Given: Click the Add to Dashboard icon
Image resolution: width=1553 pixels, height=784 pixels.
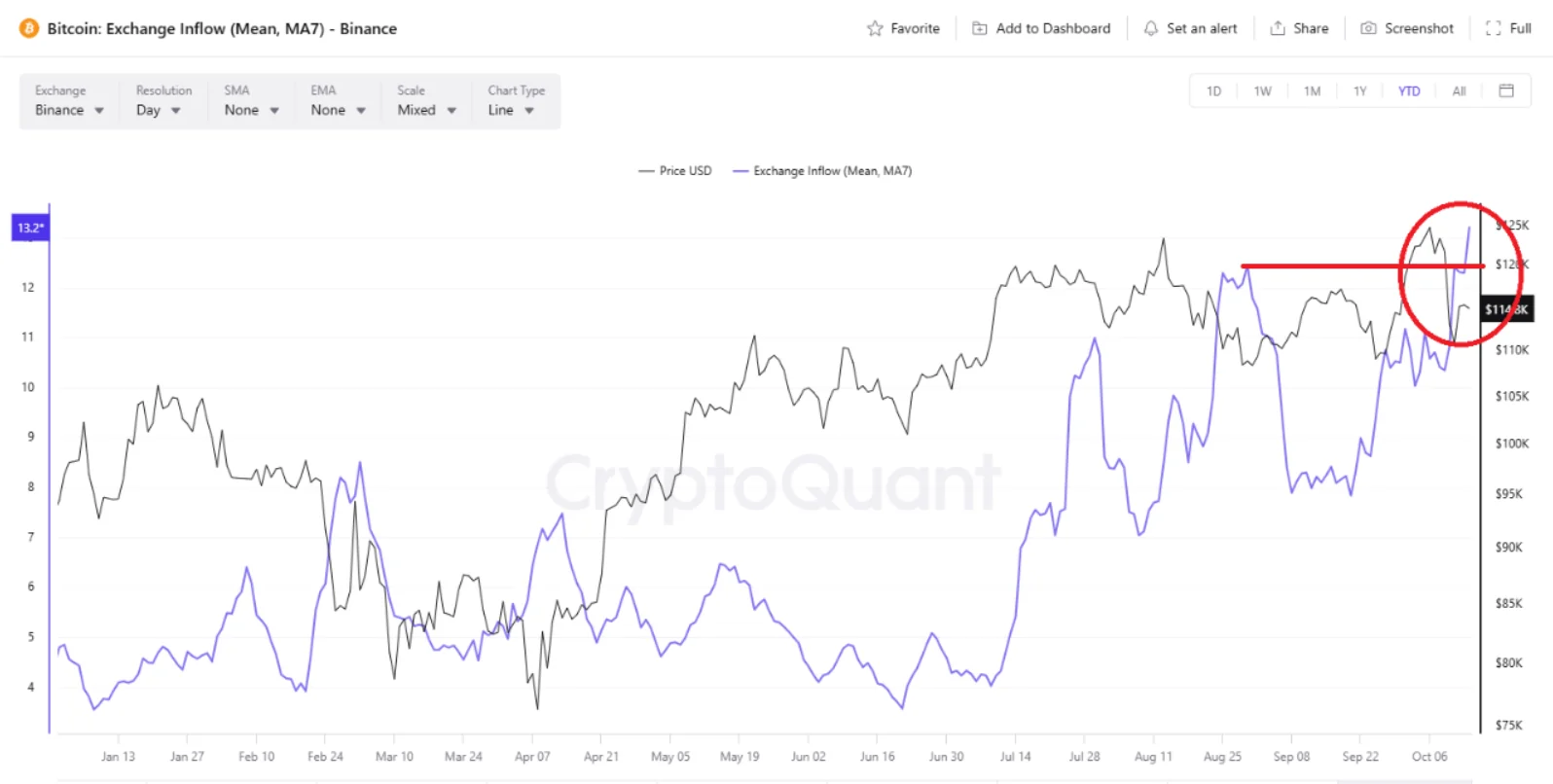Looking at the screenshot, I should point(980,28).
